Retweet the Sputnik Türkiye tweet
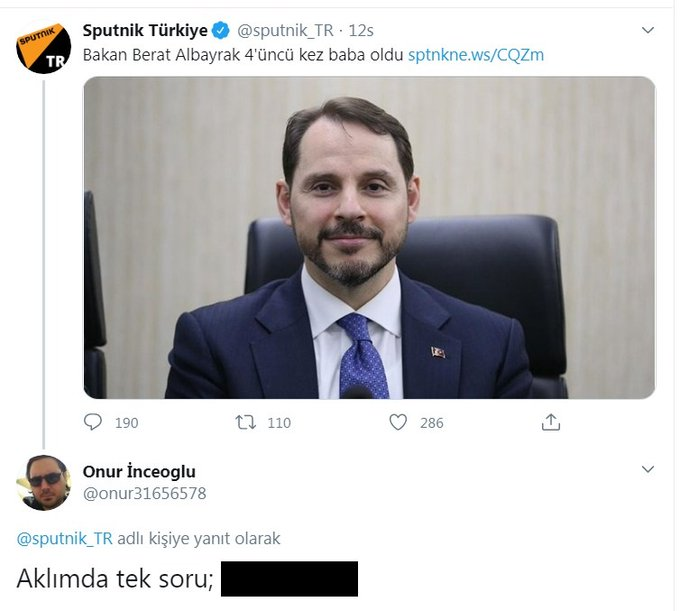 point(245,422)
